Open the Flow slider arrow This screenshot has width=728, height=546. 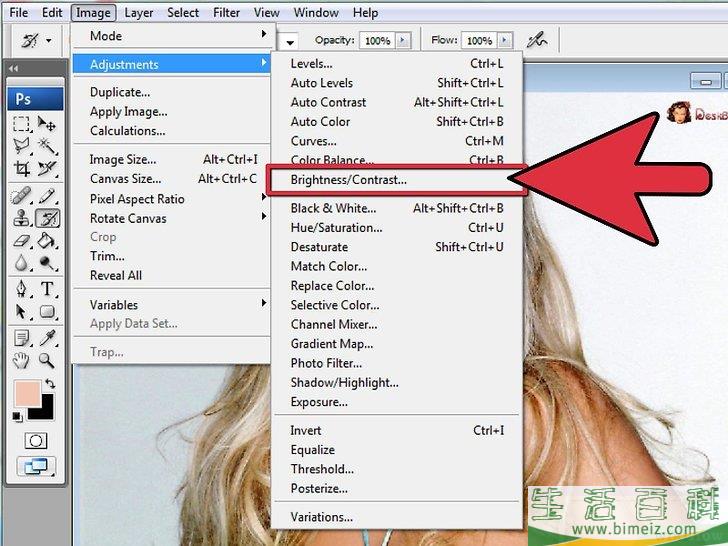pyautogui.click(x=504, y=40)
